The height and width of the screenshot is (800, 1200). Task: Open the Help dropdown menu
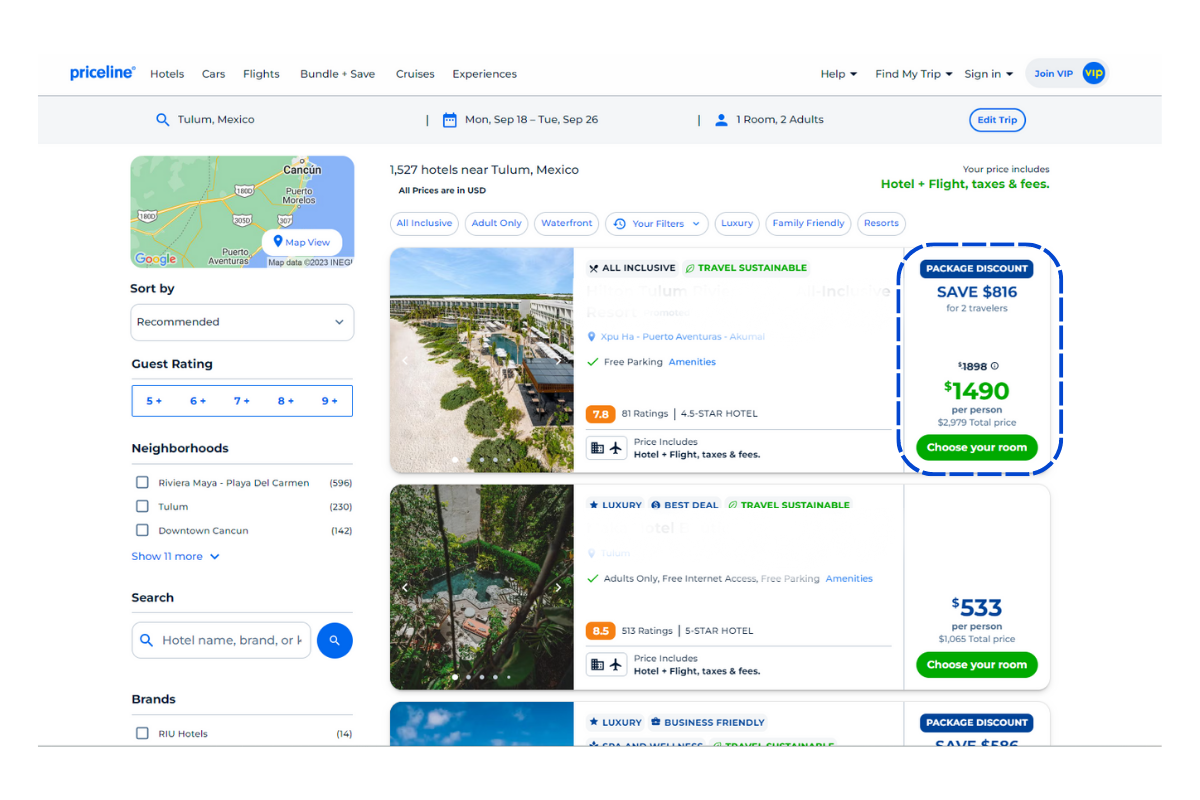coord(839,74)
